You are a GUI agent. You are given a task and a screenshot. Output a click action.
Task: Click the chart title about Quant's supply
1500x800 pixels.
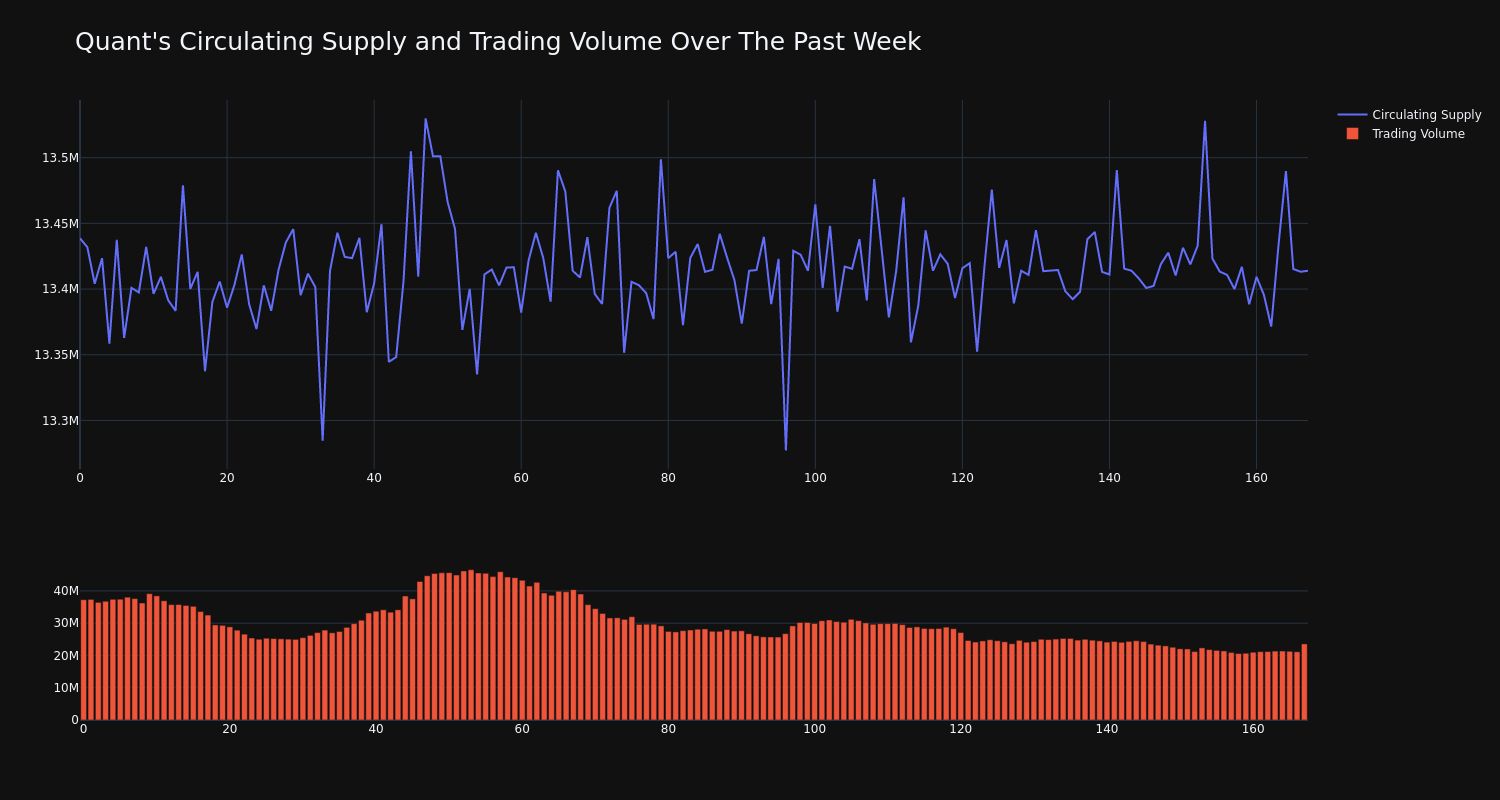point(498,42)
